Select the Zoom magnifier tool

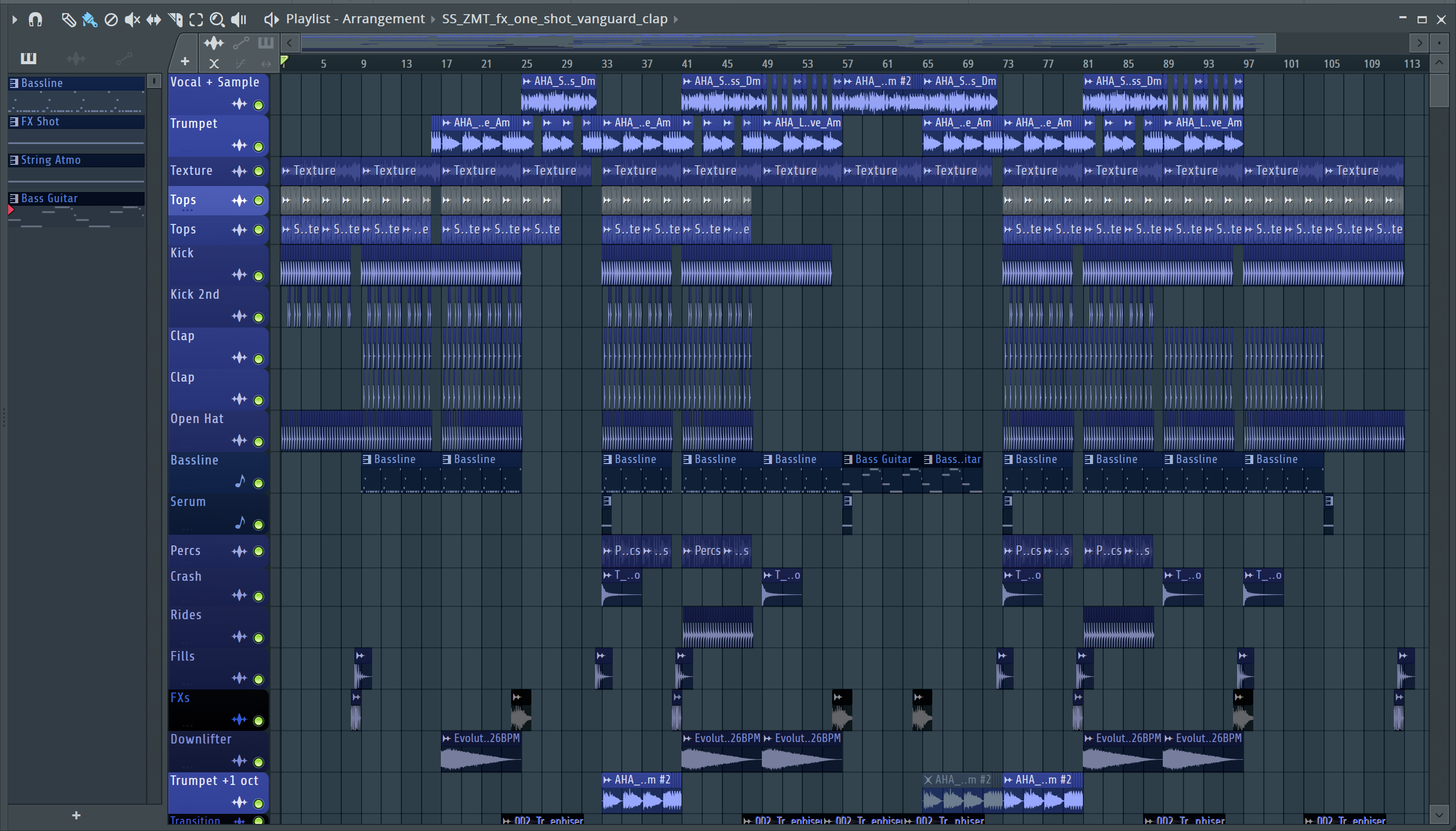[217, 20]
